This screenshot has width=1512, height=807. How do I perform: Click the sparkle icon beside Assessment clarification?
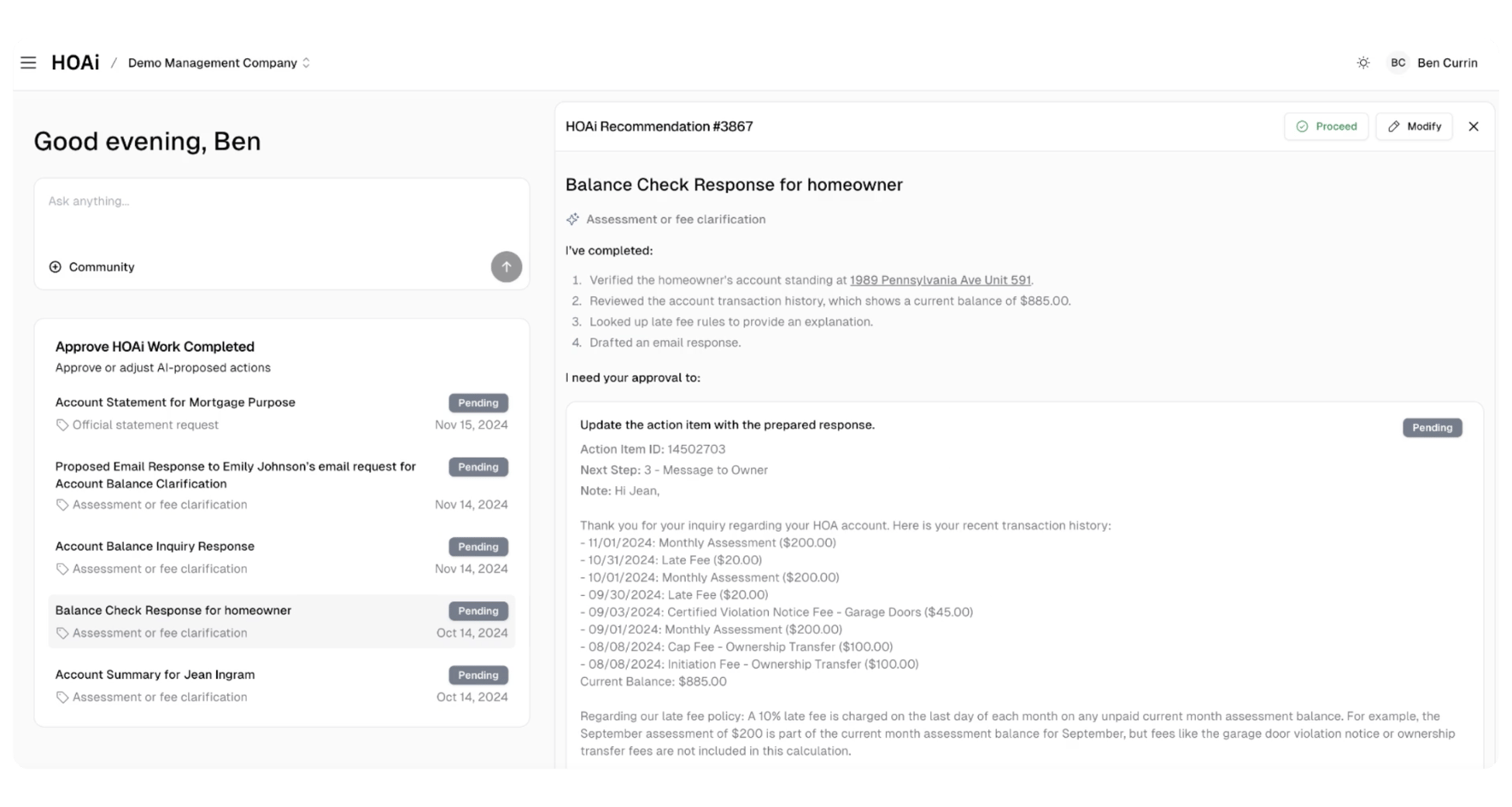tap(572, 219)
